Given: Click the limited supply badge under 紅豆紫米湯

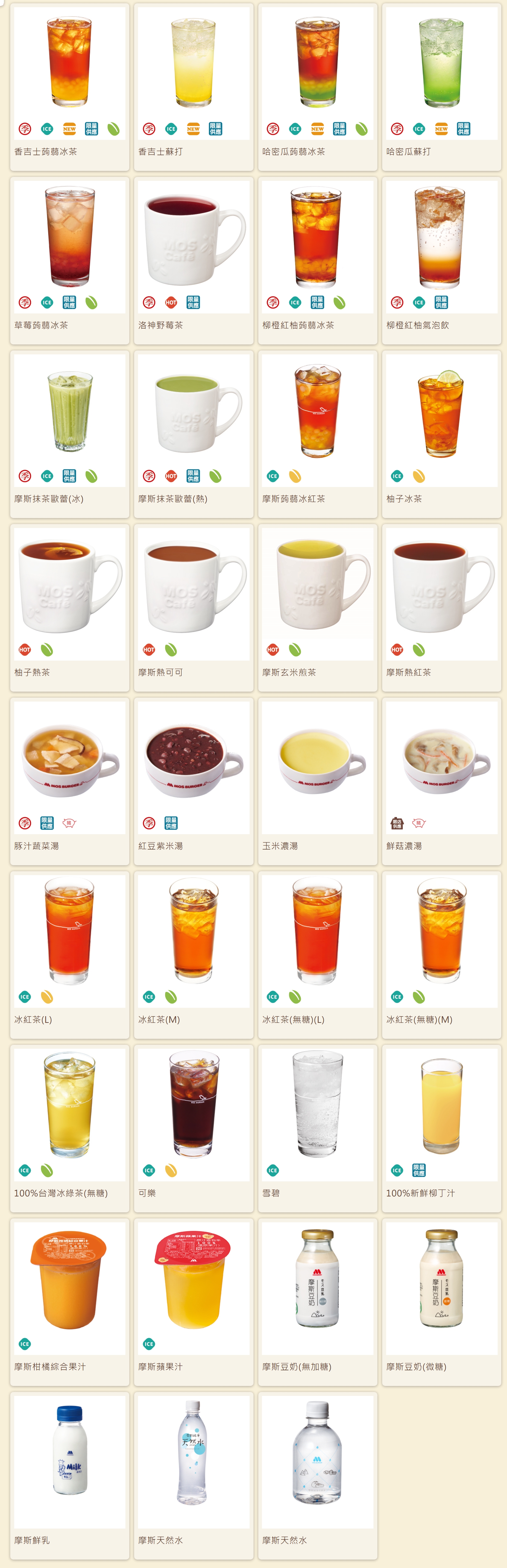Looking at the screenshot, I should 171,823.
